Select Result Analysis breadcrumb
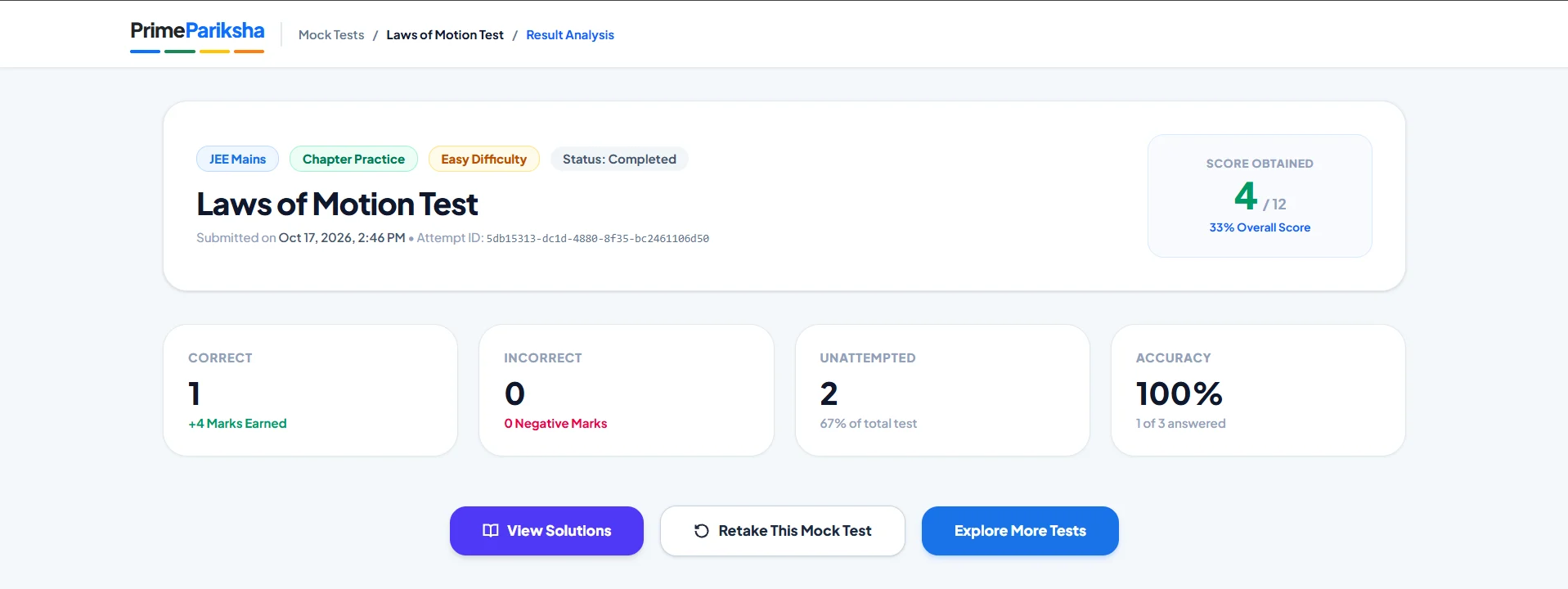 point(570,35)
